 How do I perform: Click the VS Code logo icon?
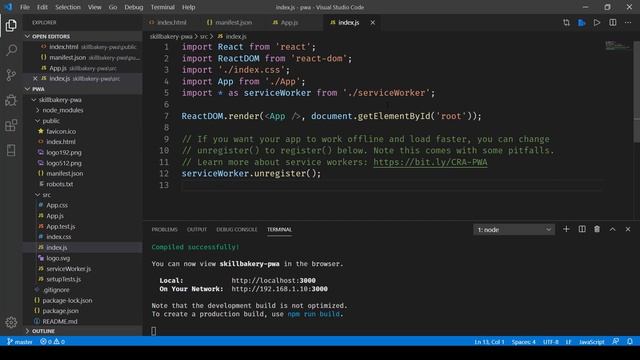coord(8,7)
